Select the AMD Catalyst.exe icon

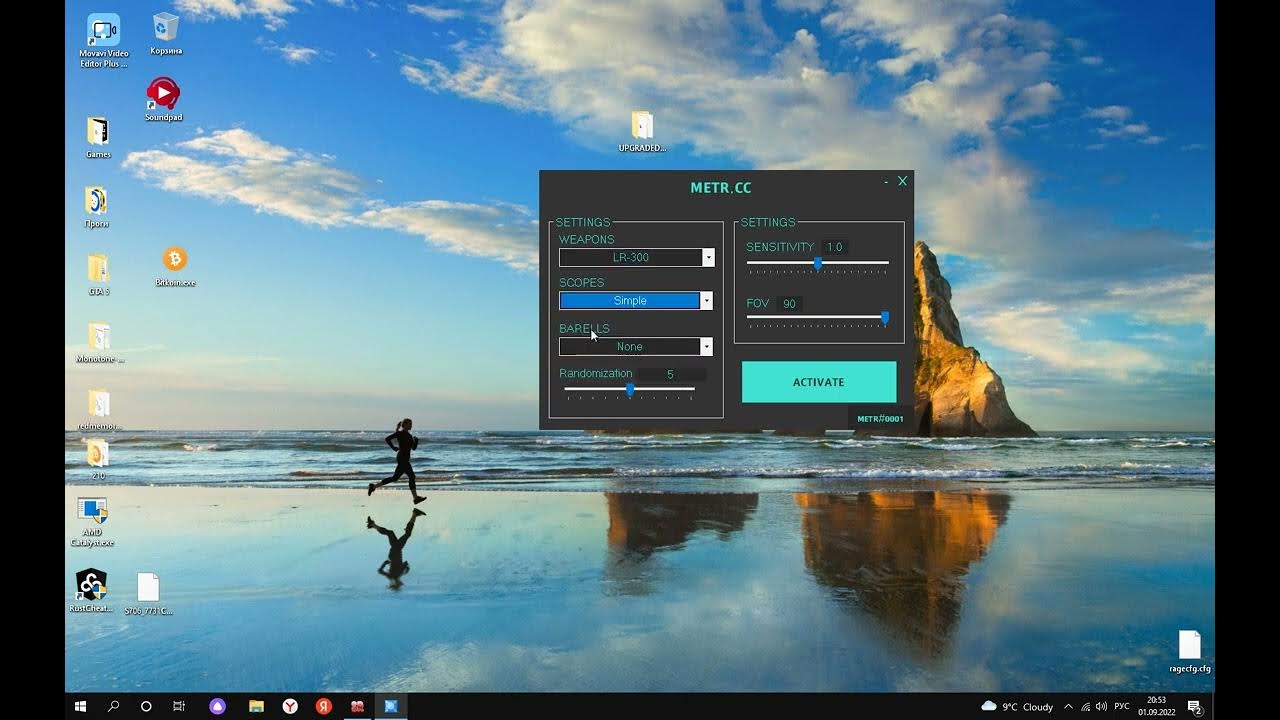click(92, 522)
